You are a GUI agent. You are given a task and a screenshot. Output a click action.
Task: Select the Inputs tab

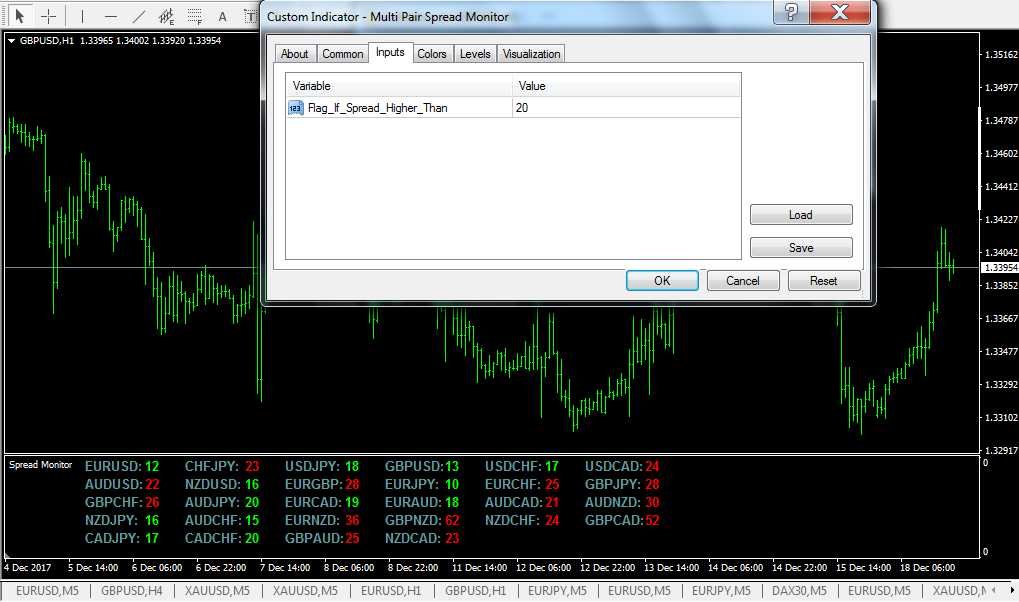click(x=390, y=52)
